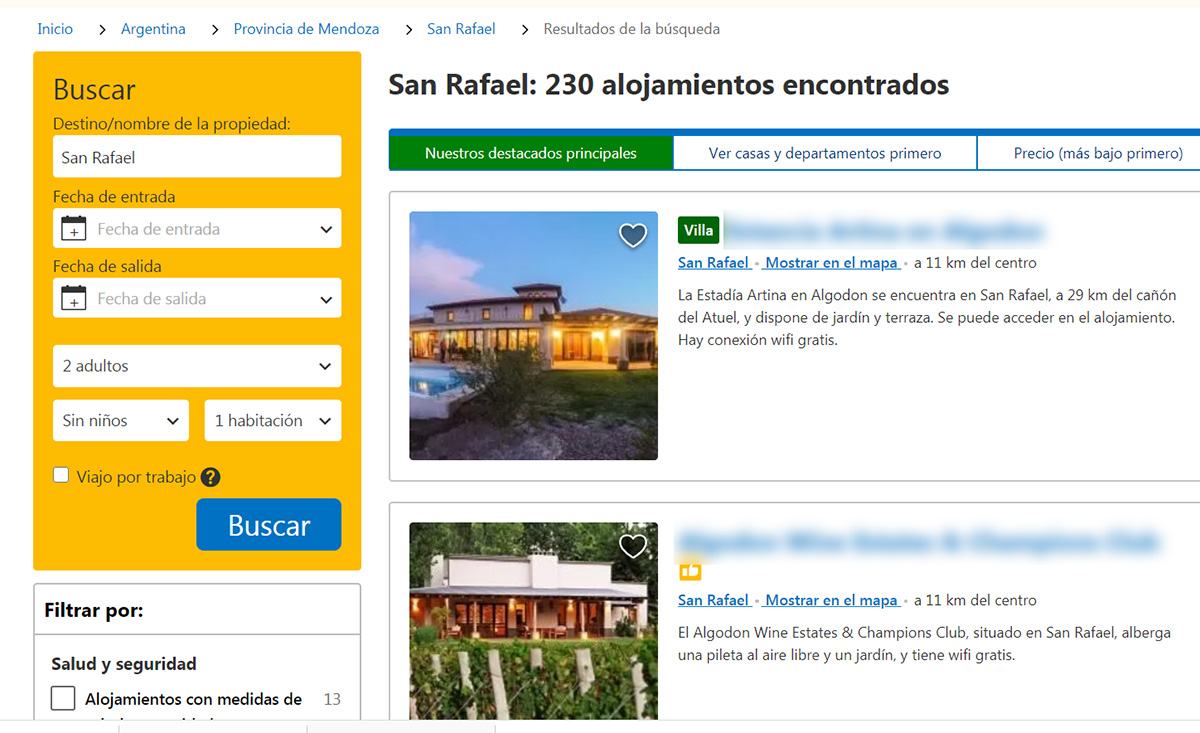The height and width of the screenshot is (733, 1200).
Task: Open the 2 adultos dropdown
Action: click(x=196, y=366)
